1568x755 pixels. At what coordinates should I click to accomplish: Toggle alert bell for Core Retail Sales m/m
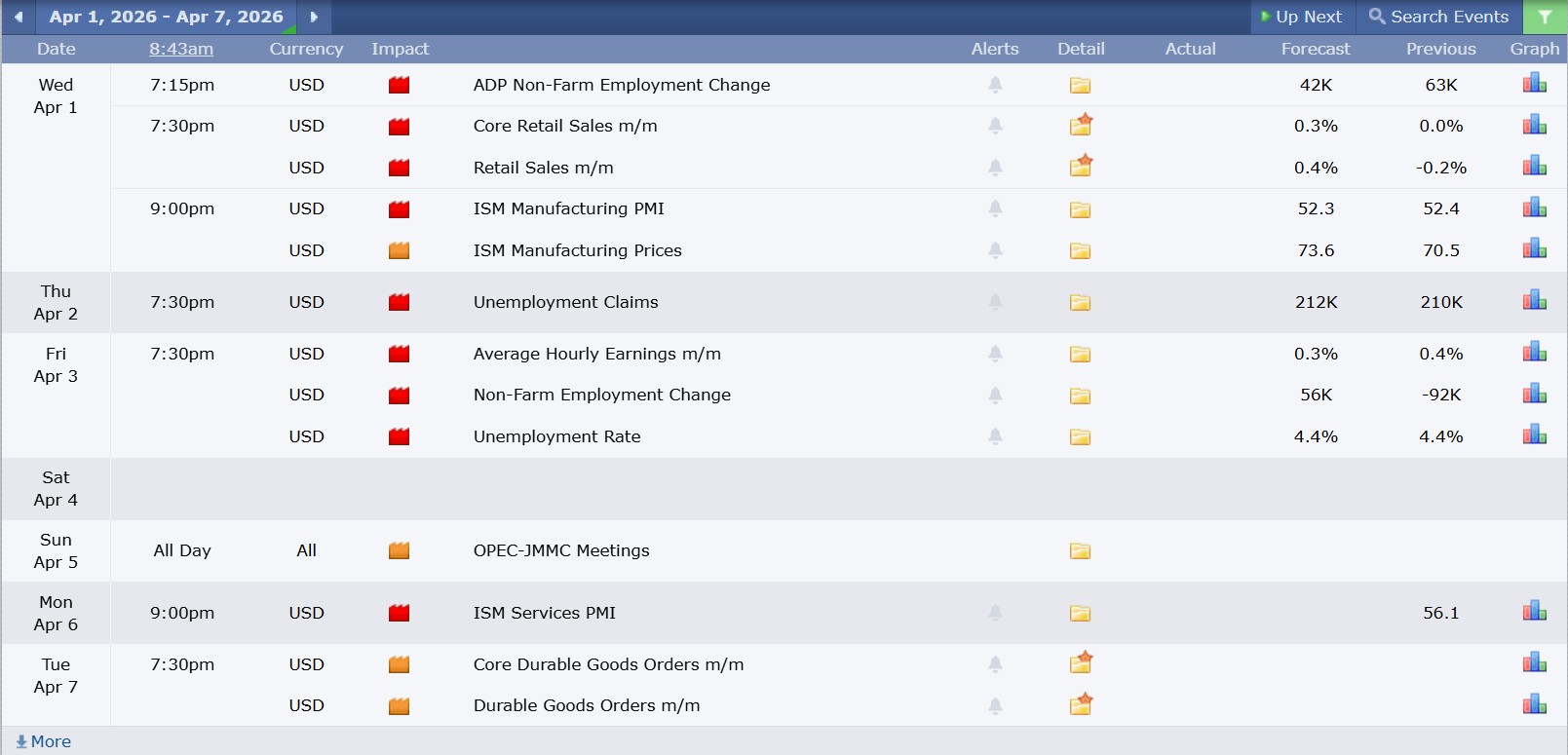995,126
